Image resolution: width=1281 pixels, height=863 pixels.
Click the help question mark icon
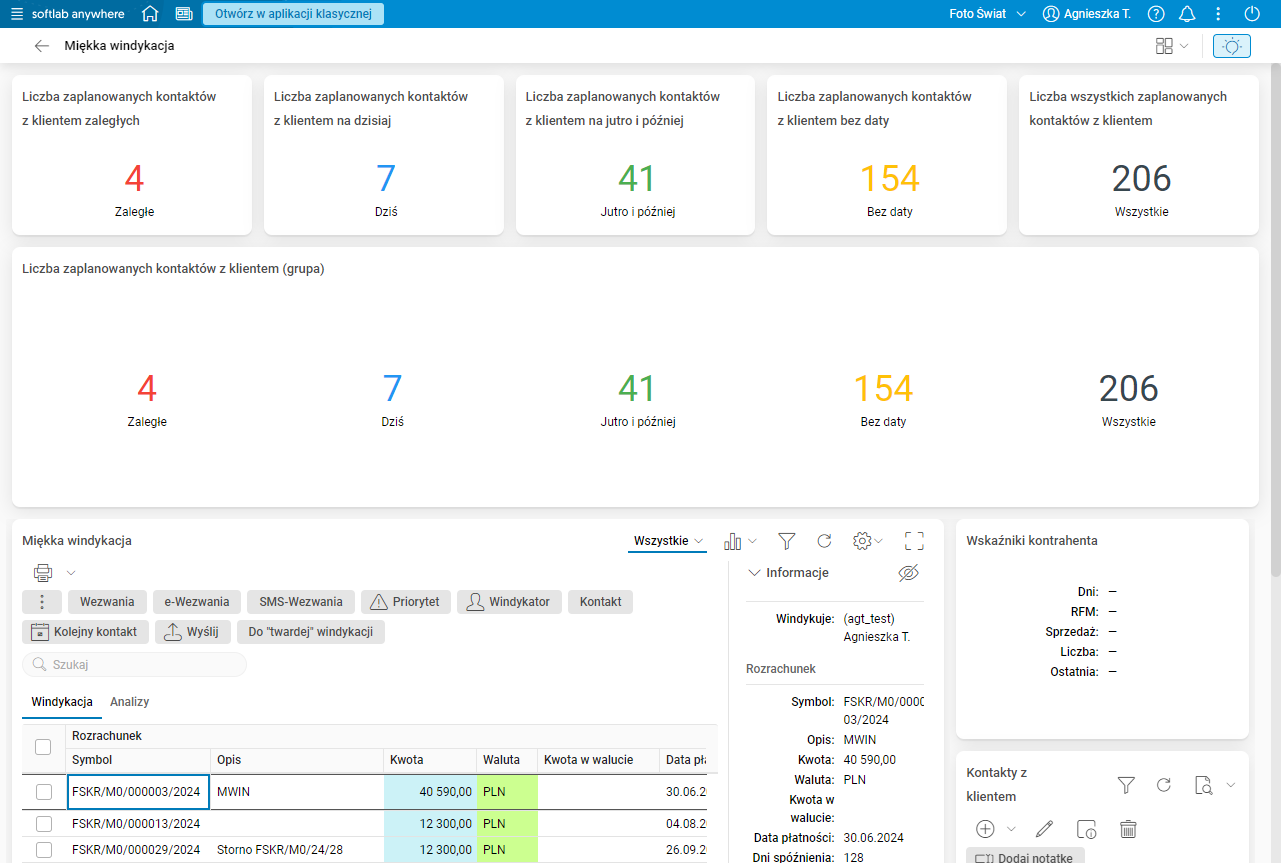pyautogui.click(x=1156, y=14)
